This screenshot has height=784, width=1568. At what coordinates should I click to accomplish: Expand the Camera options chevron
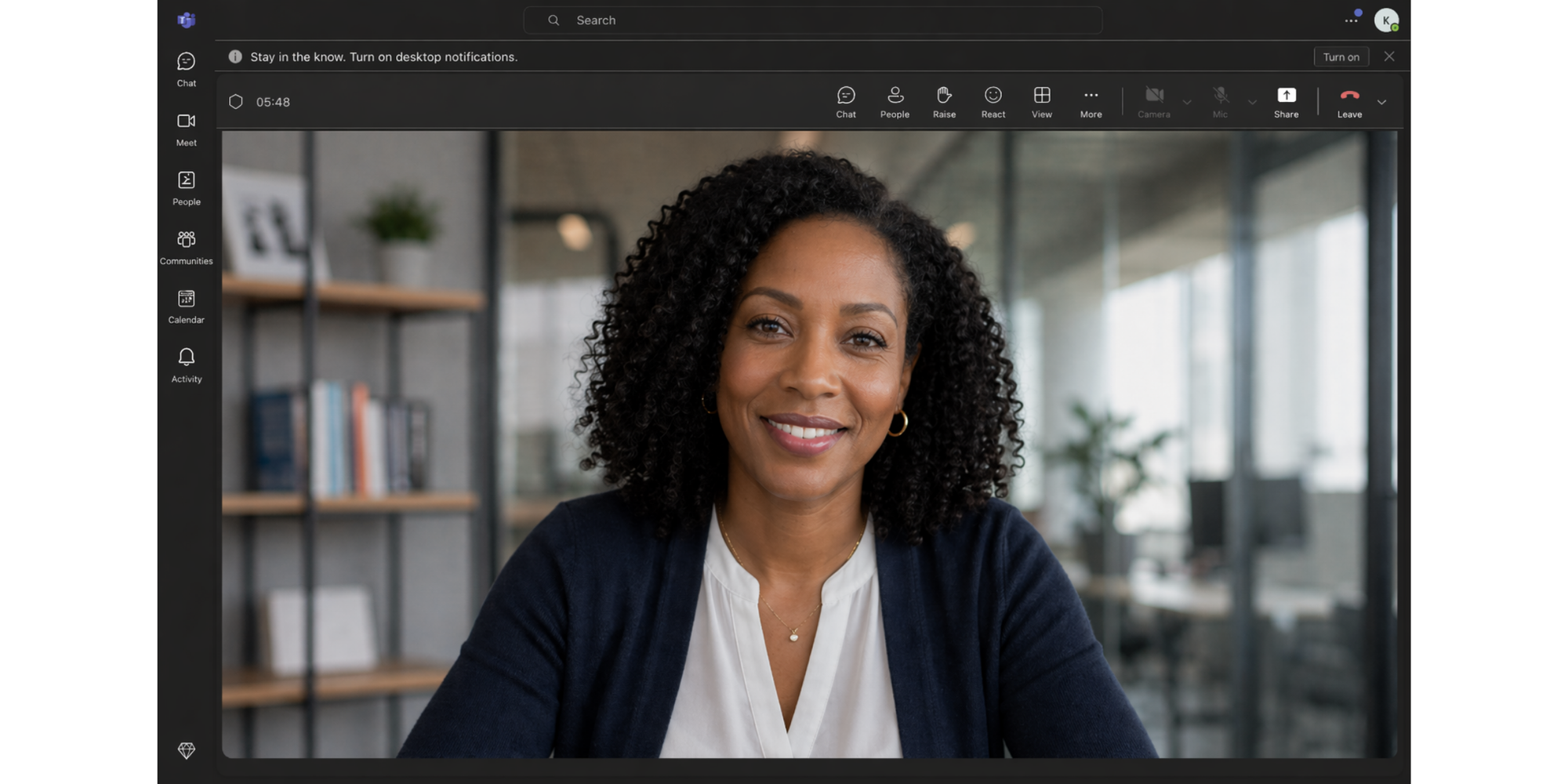tap(1187, 103)
